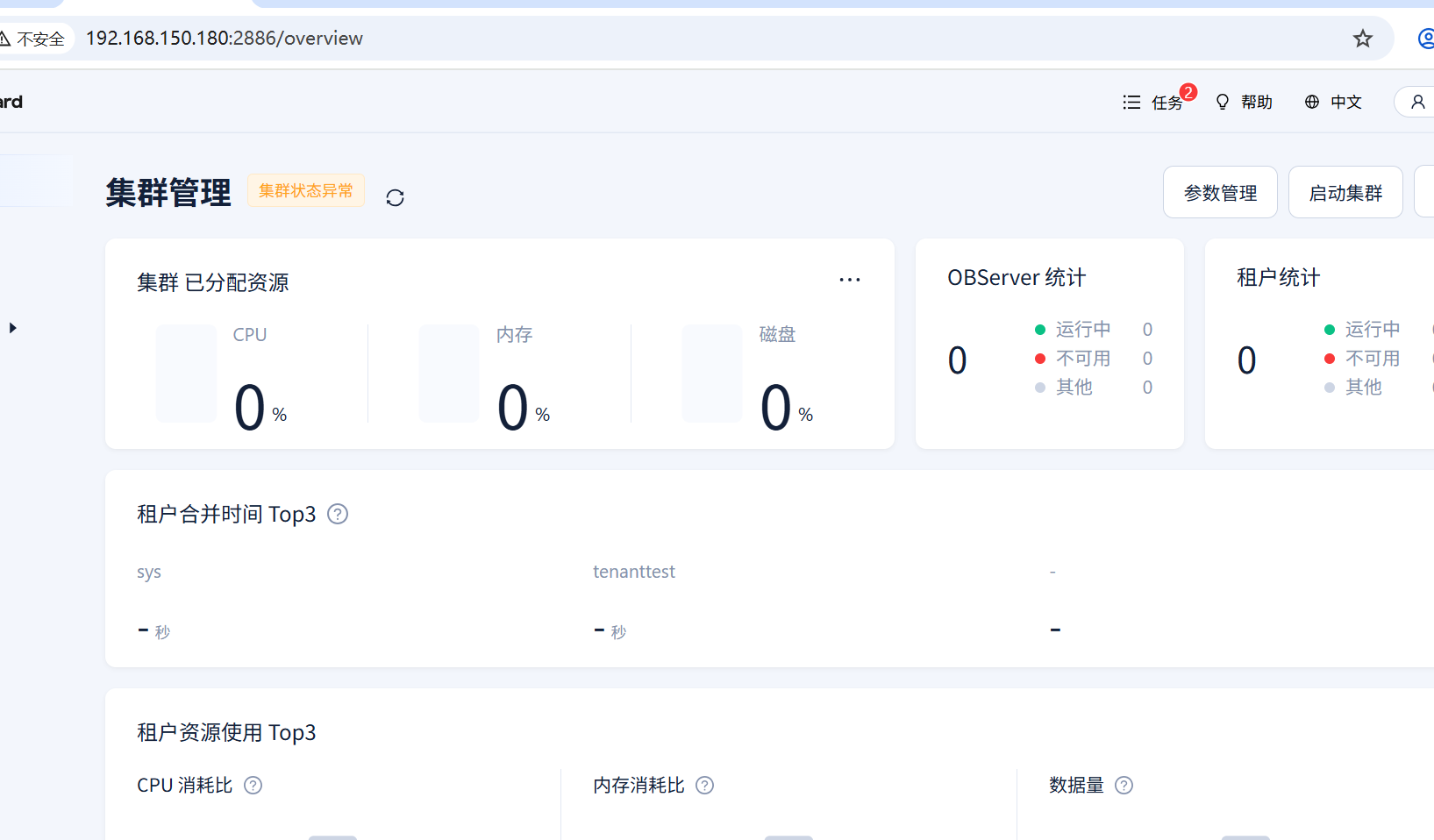Screen dimensions: 1434x840
Task: Click the CPU percentage value
Action: 260,408
